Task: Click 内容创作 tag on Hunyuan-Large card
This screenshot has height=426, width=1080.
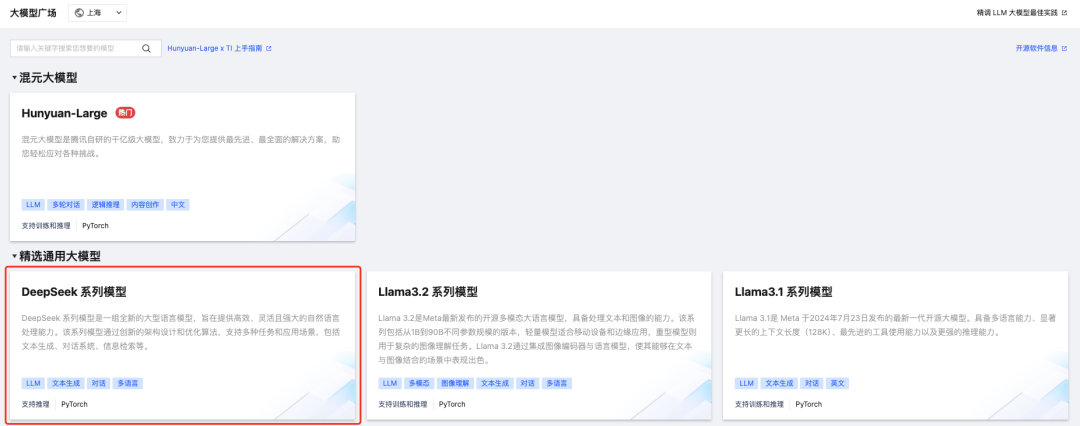Action: click(x=145, y=205)
